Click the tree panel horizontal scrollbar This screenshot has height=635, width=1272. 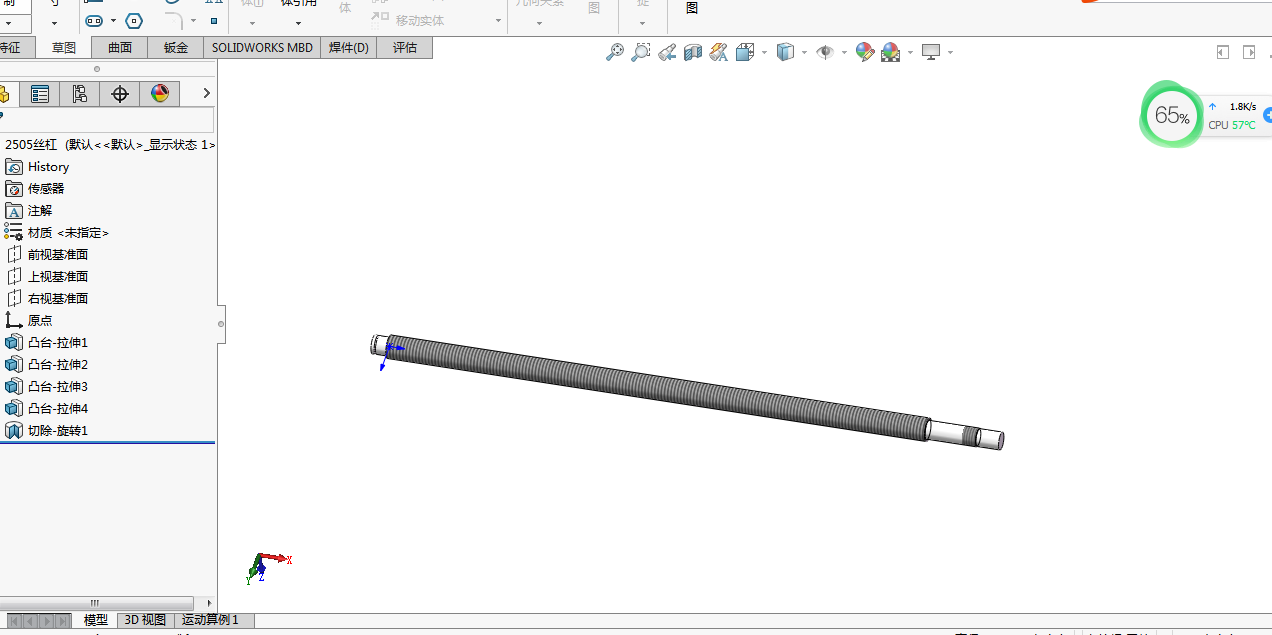point(96,603)
